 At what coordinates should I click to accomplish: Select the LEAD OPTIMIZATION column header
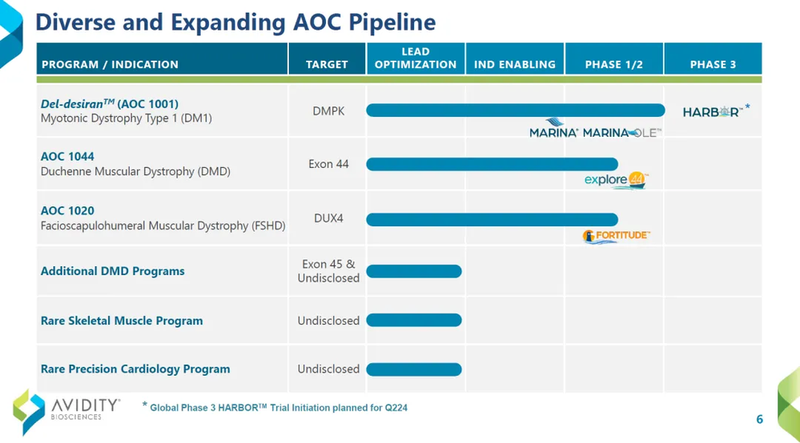coord(413,58)
